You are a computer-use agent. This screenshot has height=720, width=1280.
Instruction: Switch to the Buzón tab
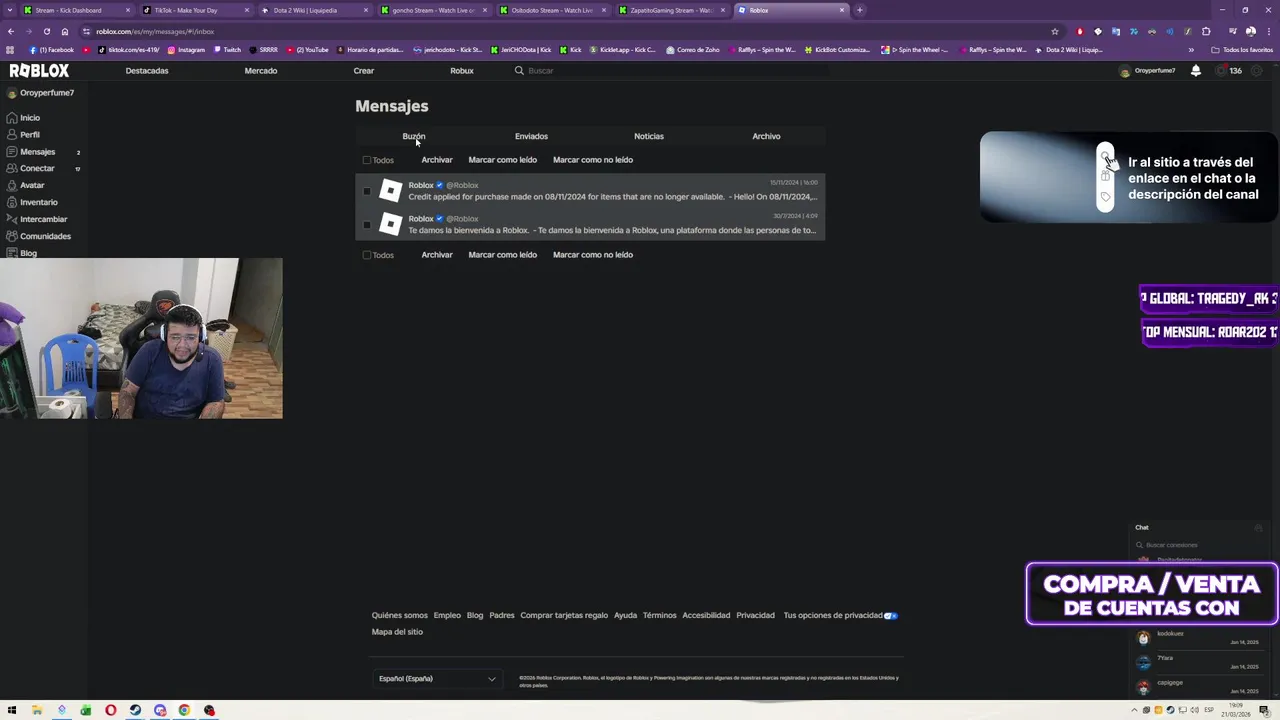pyautogui.click(x=414, y=136)
